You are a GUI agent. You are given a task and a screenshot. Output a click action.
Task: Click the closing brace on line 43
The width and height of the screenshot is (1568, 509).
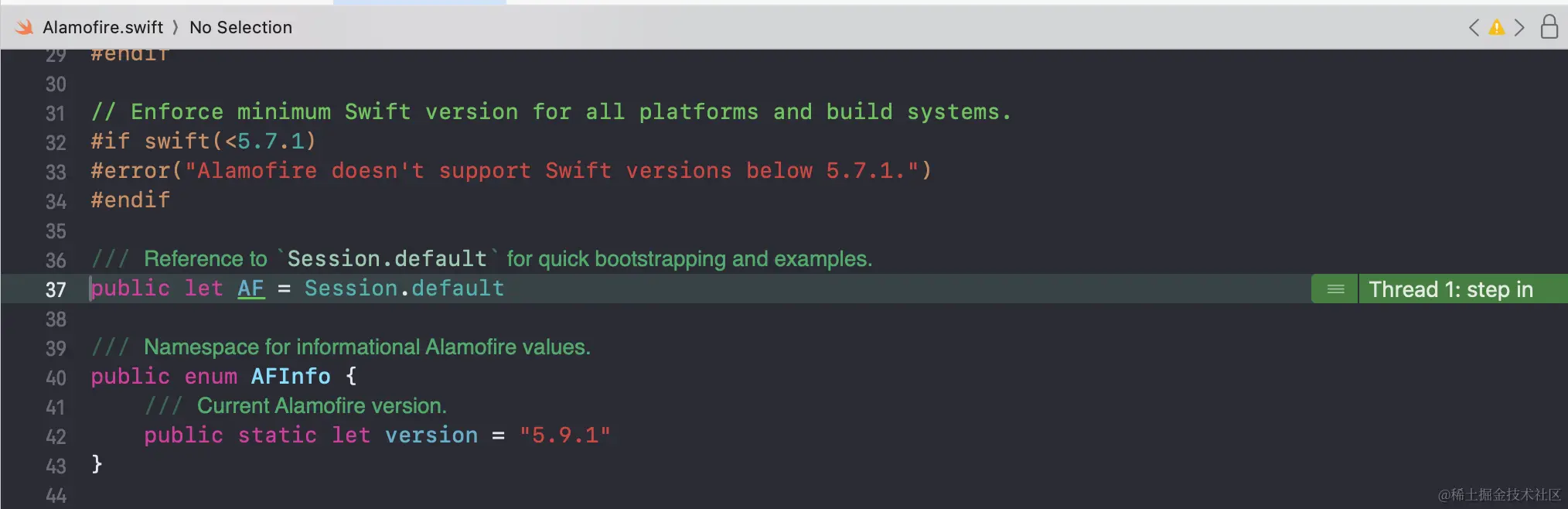(x=97, y=464)
